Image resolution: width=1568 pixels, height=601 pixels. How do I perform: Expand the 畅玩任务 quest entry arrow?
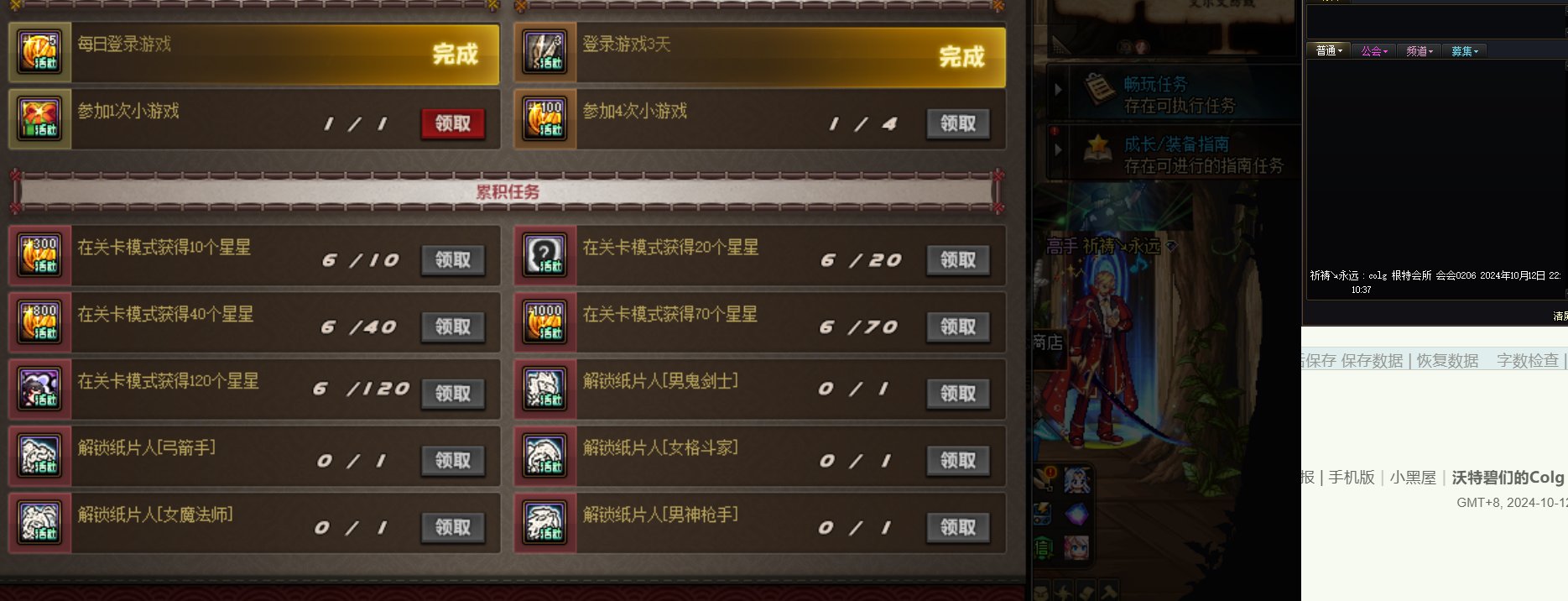[x=1059, y=88]
